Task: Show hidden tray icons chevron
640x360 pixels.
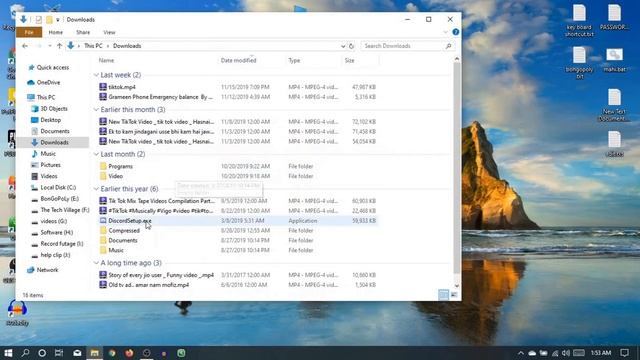Action: click(x=520, y=353)
